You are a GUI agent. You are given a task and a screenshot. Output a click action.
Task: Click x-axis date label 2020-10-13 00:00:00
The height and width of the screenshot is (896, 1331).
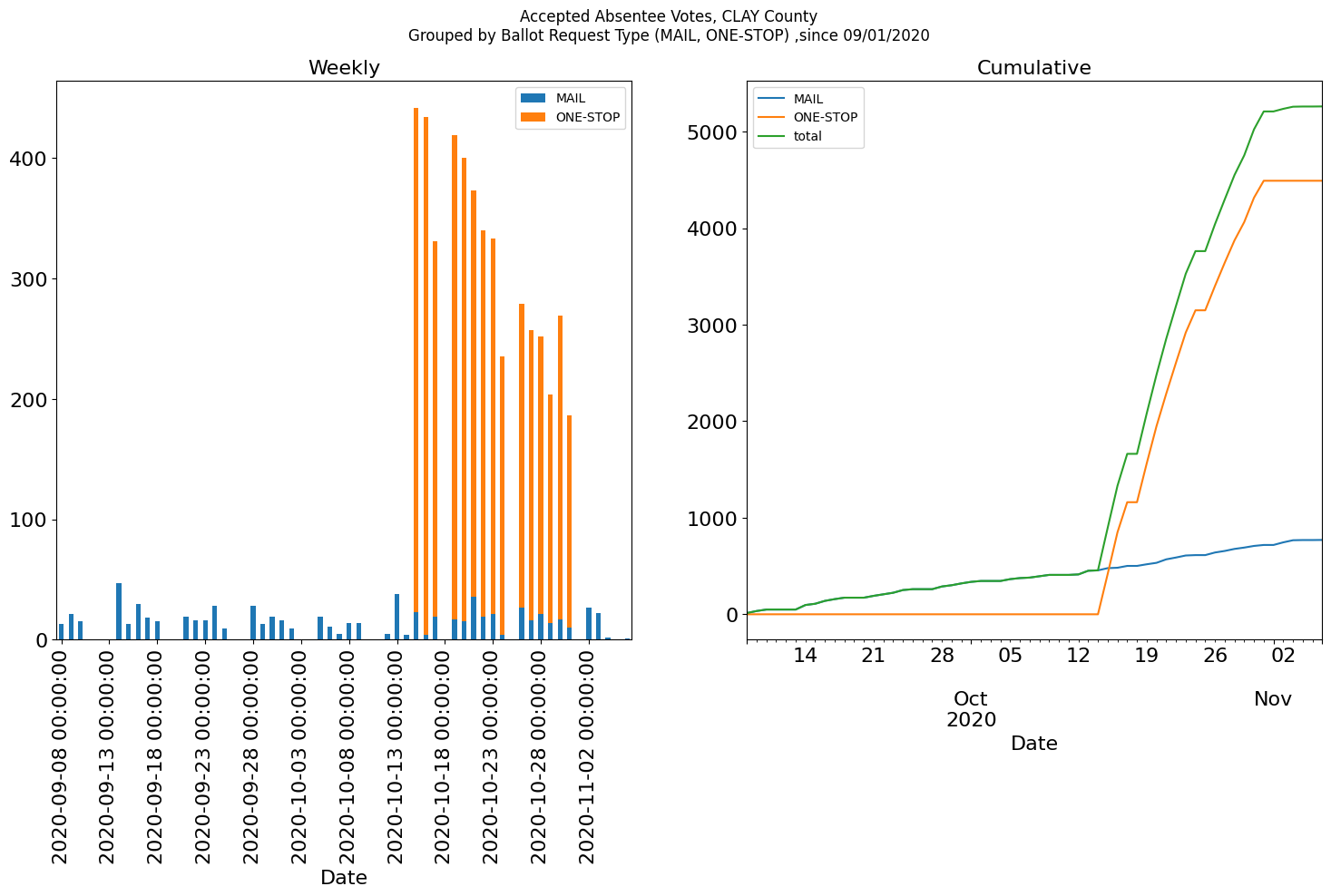point(396,756)
